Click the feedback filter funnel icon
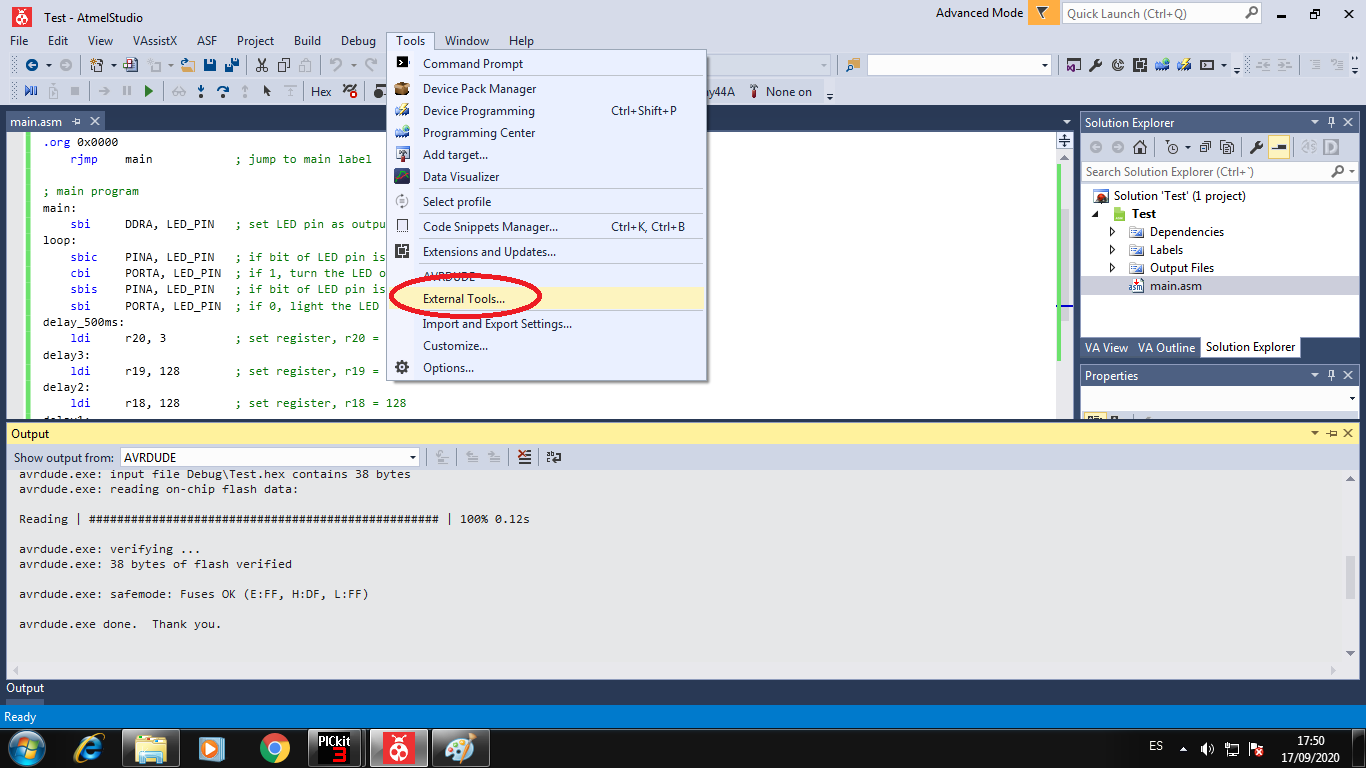The width and height of the screenshot is (1366, 768). [1043, 13]
